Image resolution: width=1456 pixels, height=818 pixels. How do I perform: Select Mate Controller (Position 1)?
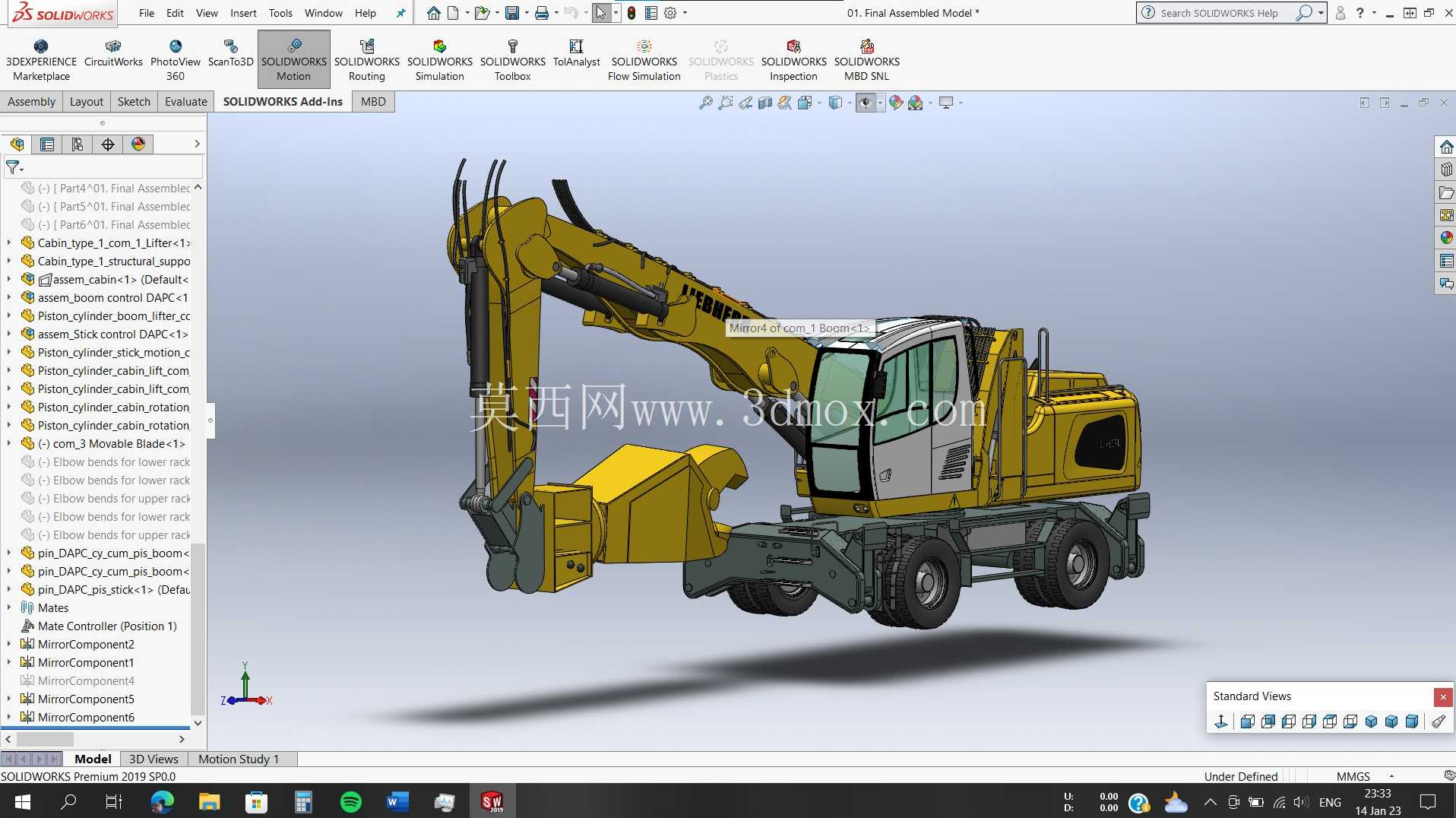107,626
